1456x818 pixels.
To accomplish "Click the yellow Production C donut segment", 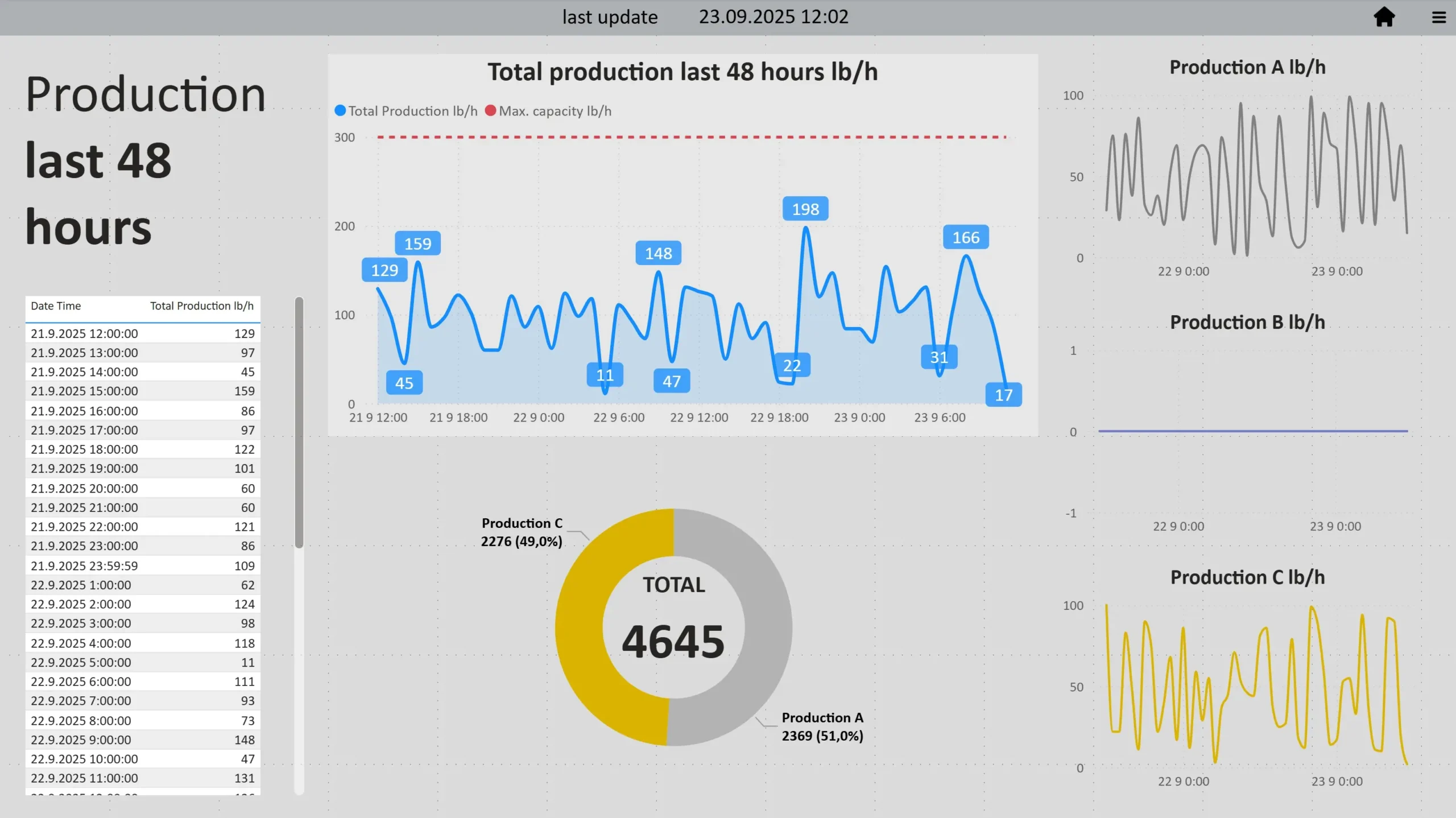I will coord(579,629).
